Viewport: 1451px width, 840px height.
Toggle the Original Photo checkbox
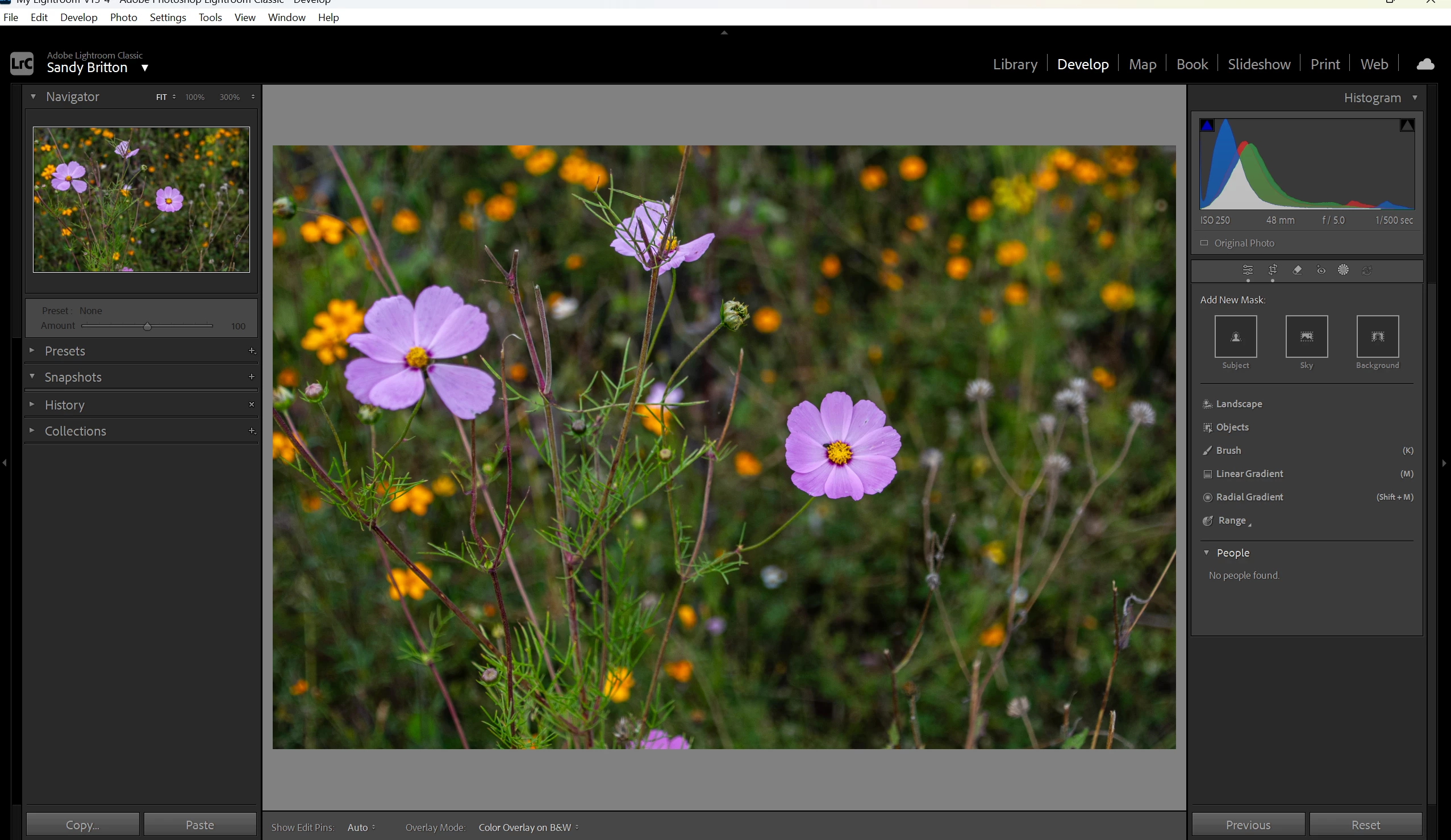tap(1204, 243)
